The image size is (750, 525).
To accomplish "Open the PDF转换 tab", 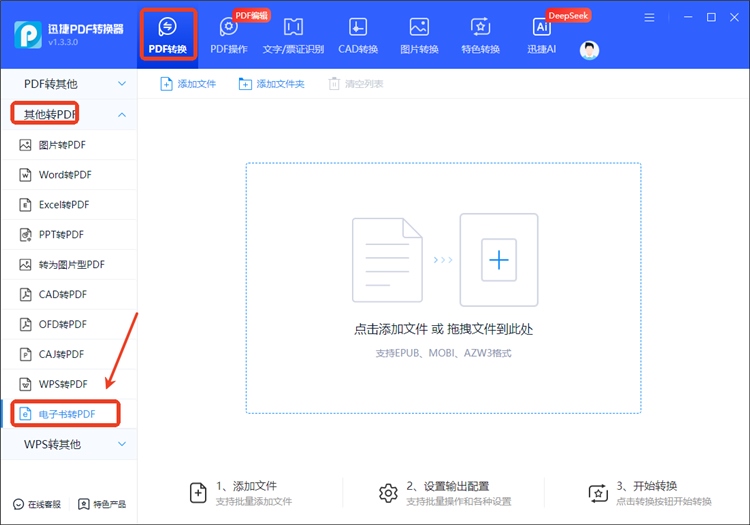I will 168,35.
